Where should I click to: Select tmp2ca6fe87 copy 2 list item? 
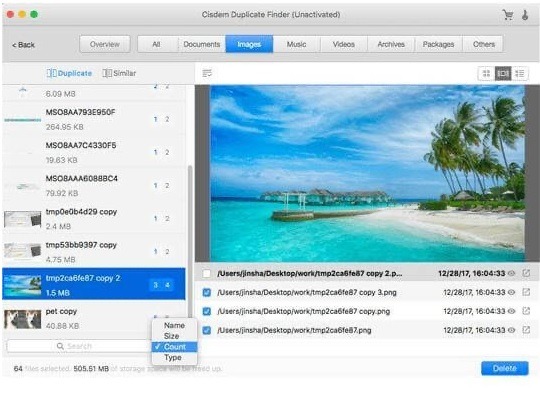click(x=94, y=285)
